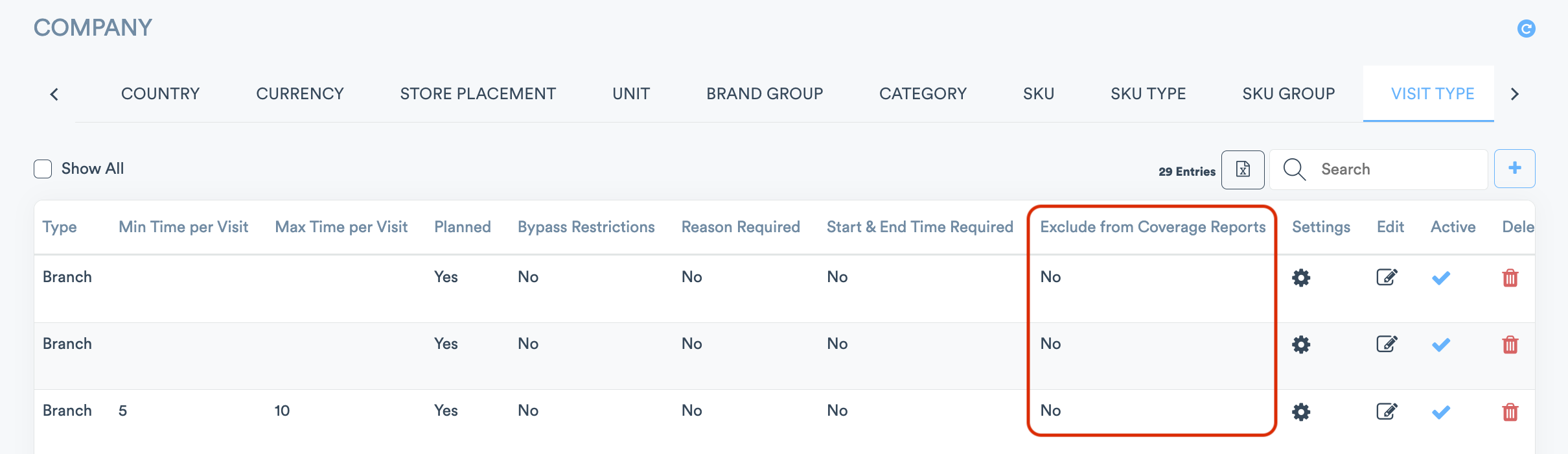Export the table with the Excel icon
The height and width of the screenshot is (454, 1568).
[x=1242, y=169]
